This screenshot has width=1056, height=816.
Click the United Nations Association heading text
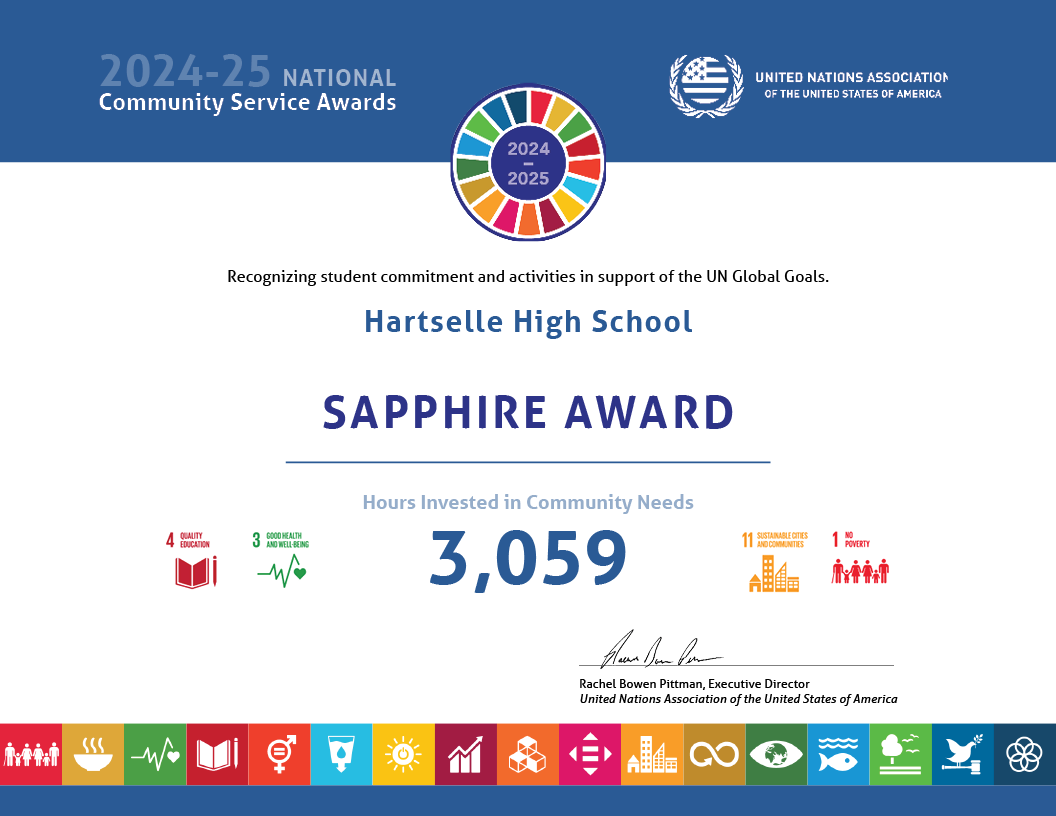[x=851, y=77]
